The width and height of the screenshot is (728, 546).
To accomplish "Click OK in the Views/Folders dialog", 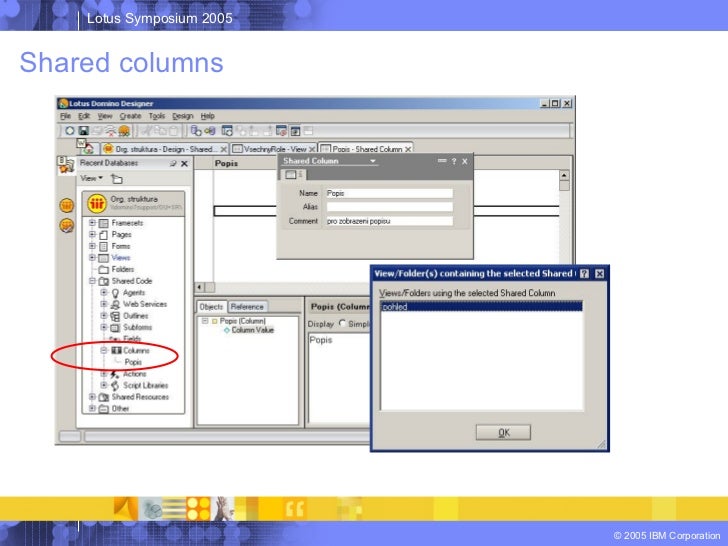I will (x=503, y=433).
